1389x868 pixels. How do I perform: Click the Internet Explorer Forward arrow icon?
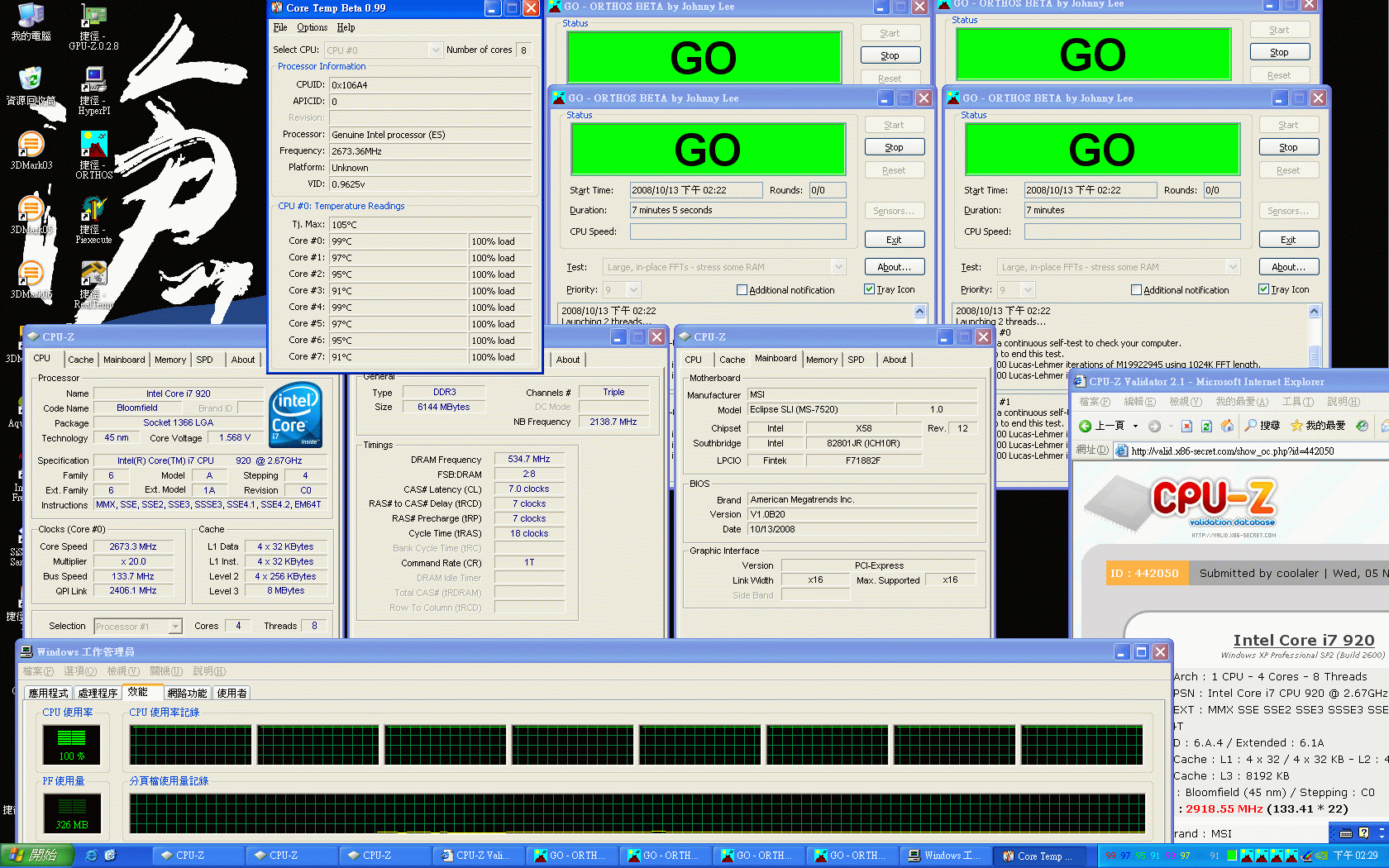pyautogui.click(x=1154, y=426)
